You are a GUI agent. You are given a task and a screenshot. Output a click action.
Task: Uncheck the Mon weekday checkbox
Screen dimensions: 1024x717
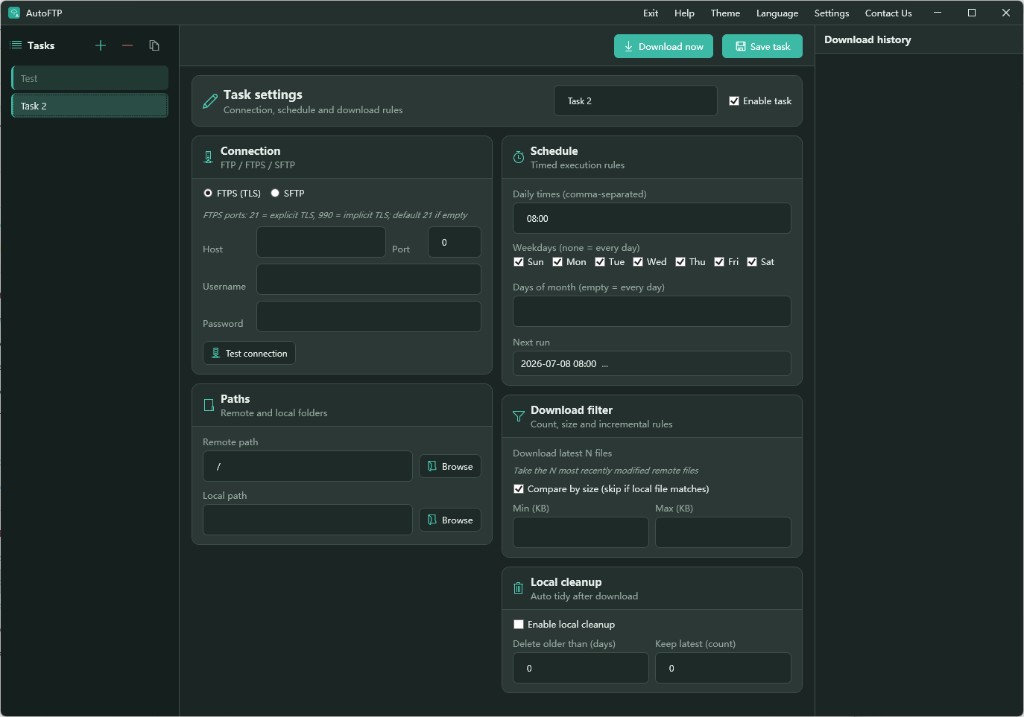(x=557, y=262)
